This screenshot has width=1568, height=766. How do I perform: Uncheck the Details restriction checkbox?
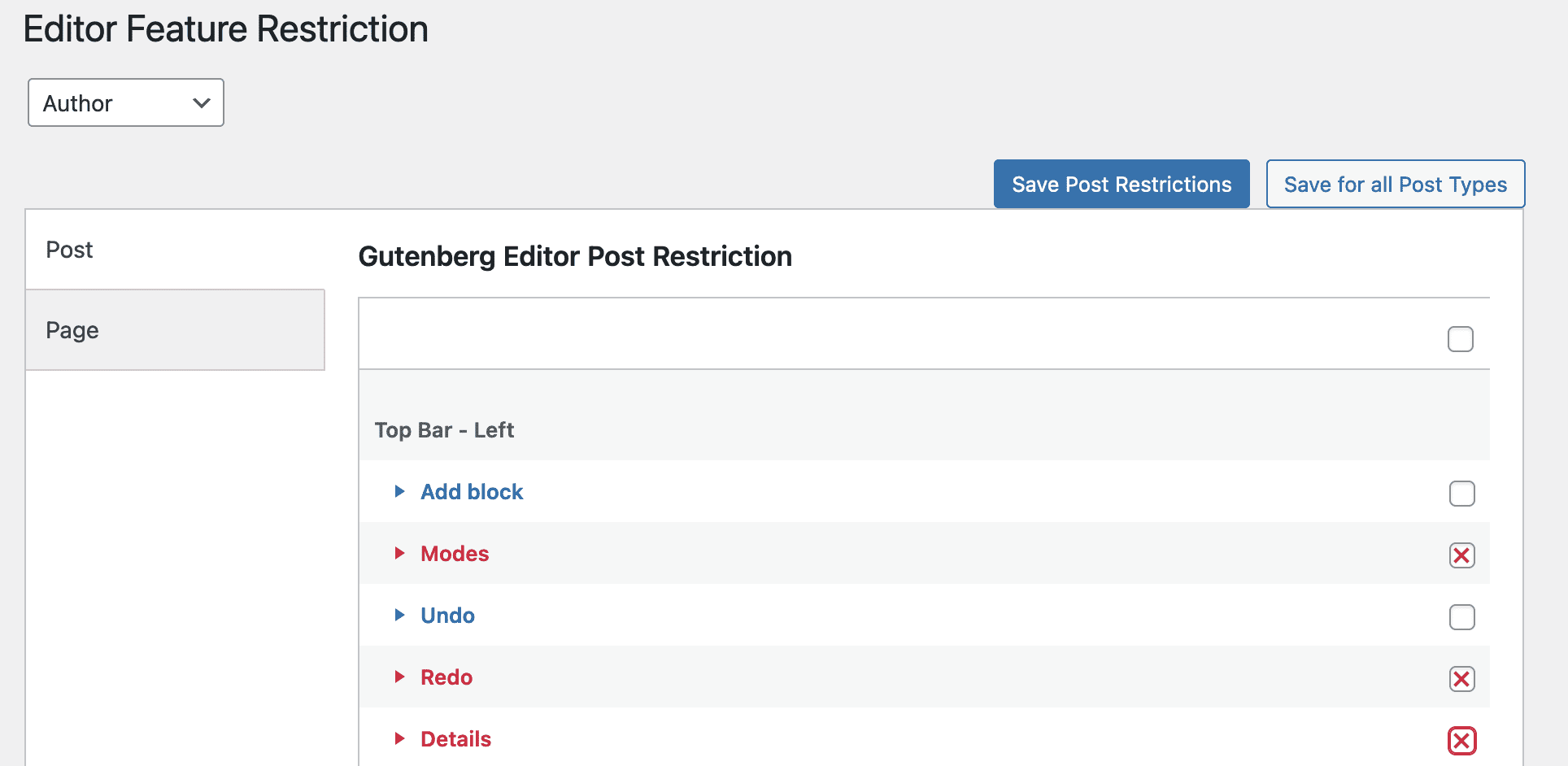[1461, 741]
